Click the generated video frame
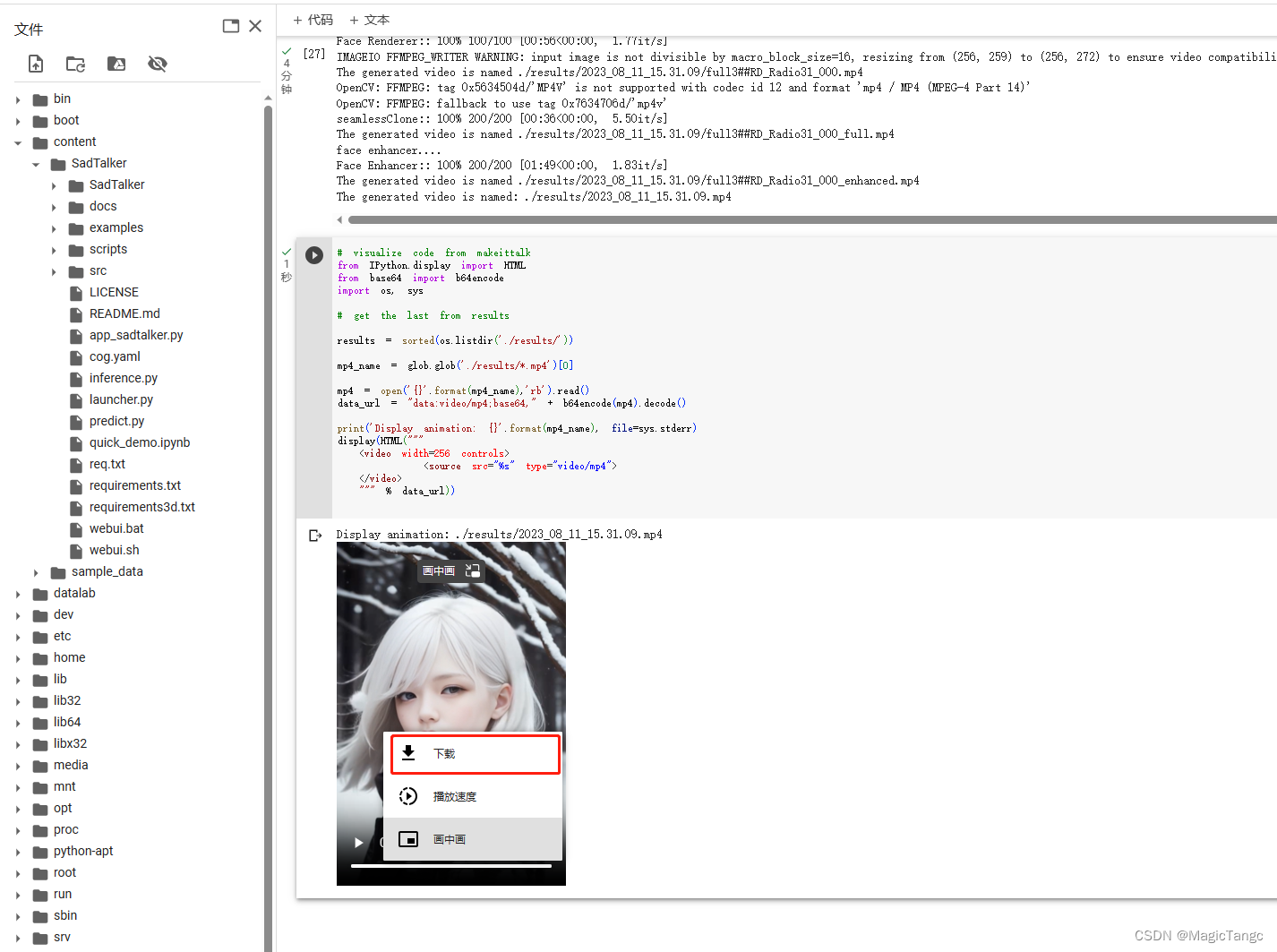1277x952 pixels. [451, 714]
